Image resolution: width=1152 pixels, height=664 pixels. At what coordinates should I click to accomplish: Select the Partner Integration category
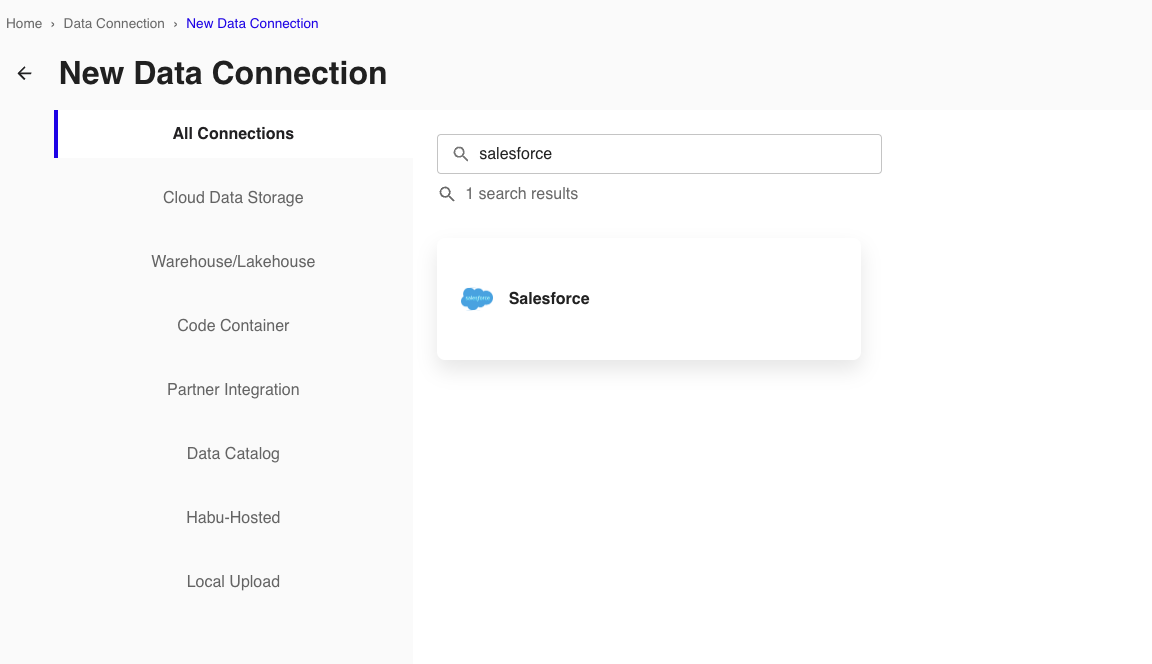tap(233, 390)
